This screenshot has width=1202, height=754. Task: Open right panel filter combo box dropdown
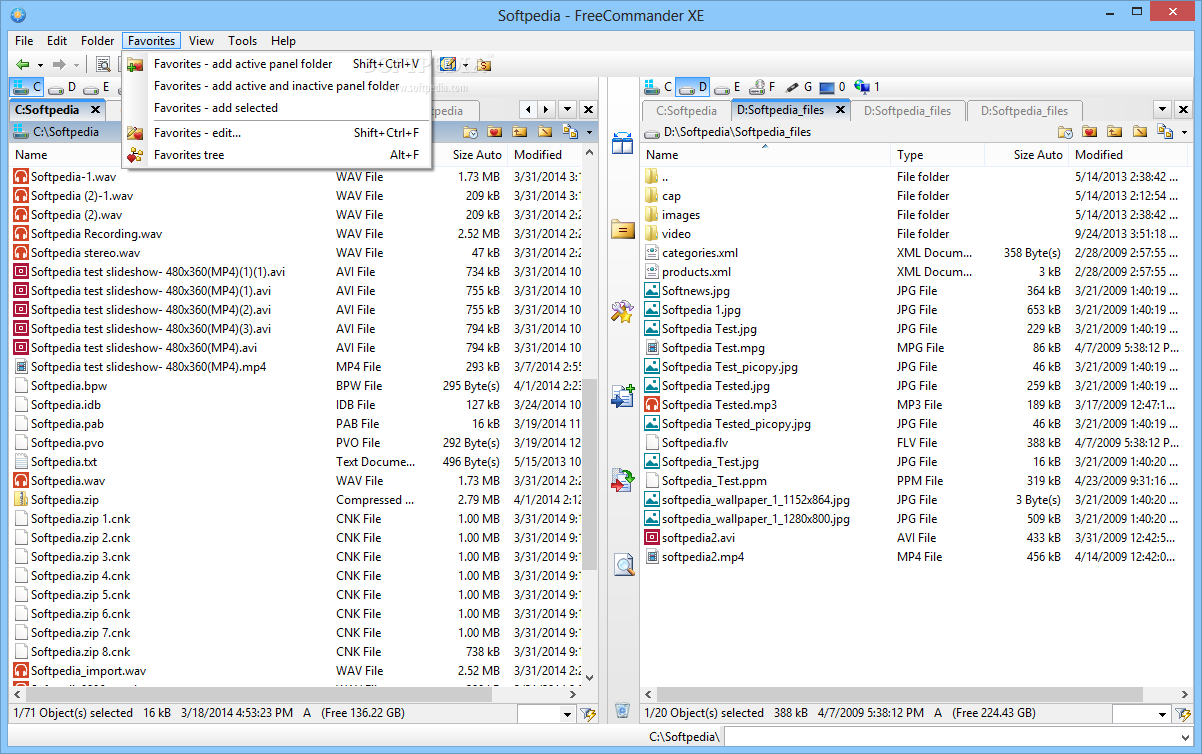[1163, 714]
